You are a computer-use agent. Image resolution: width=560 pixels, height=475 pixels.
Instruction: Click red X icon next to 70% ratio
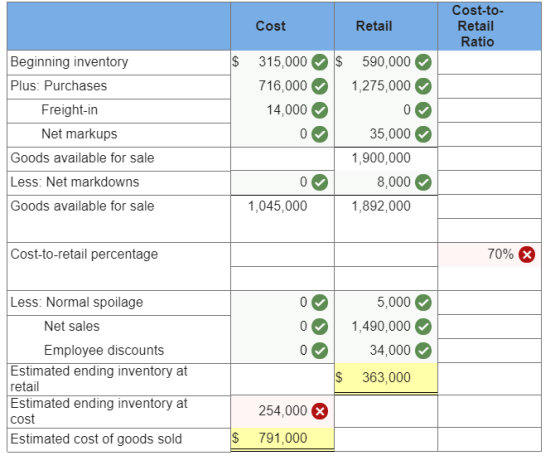click(x=527, y=255)
